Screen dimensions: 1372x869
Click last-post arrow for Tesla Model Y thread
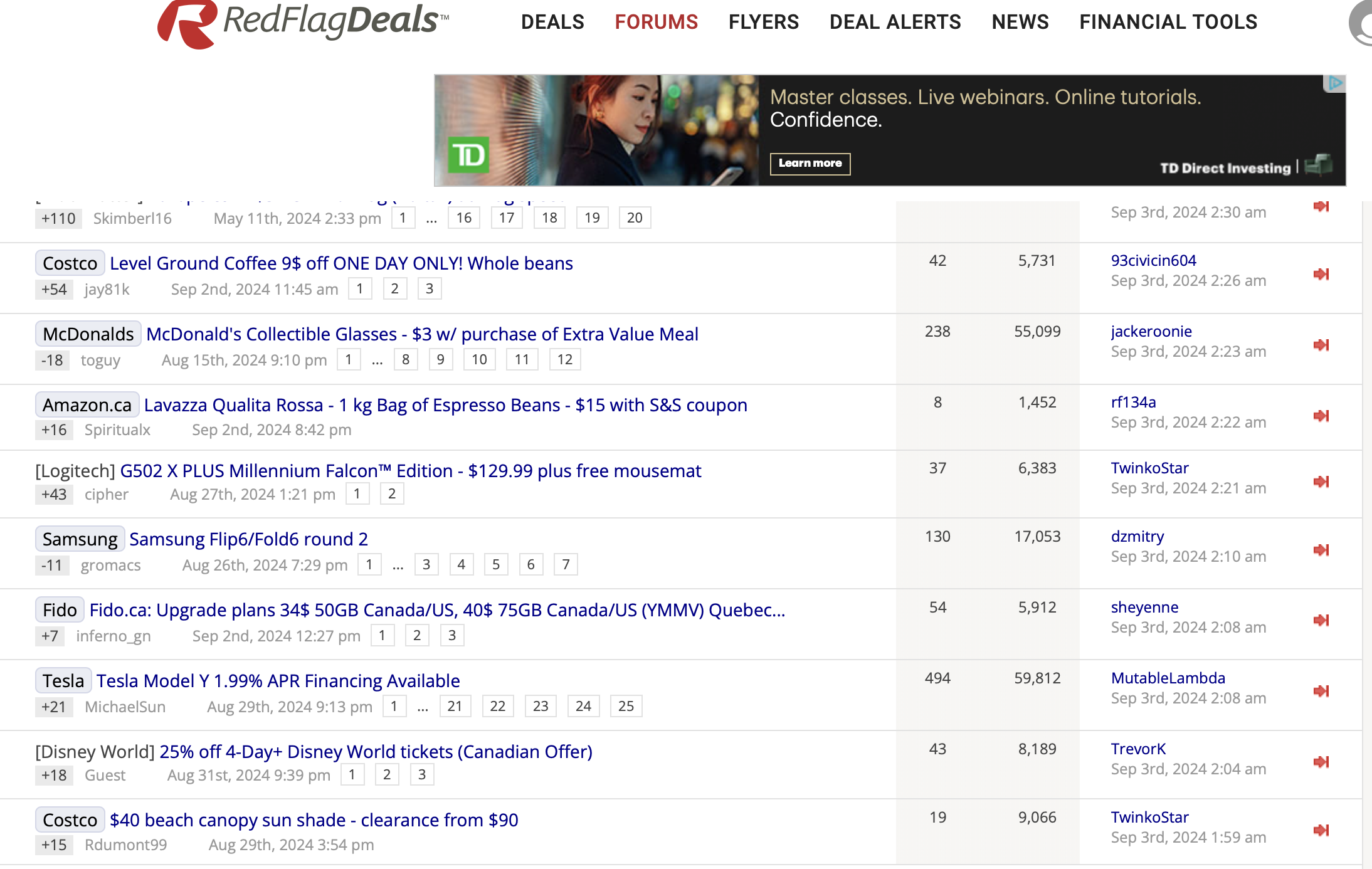1321,691
